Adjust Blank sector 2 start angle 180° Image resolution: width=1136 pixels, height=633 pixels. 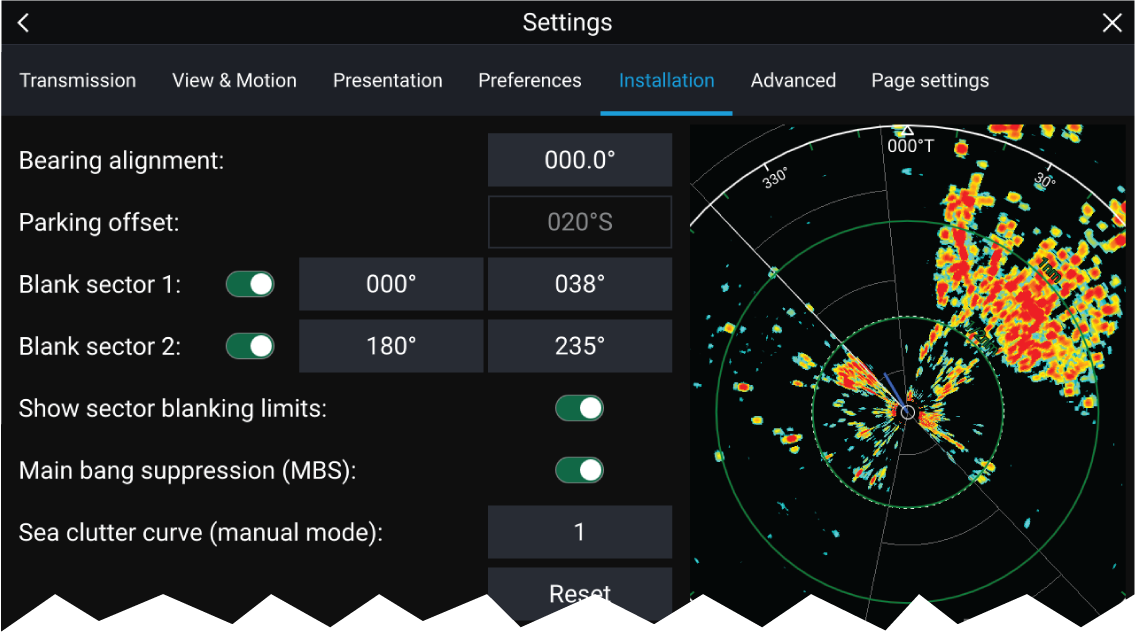point(391,346)
